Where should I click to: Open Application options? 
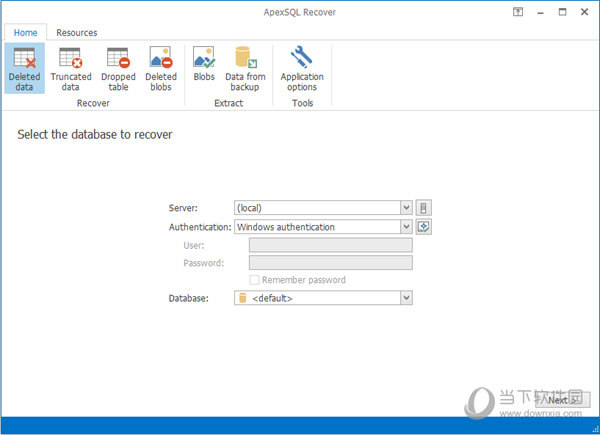point(302,68)
